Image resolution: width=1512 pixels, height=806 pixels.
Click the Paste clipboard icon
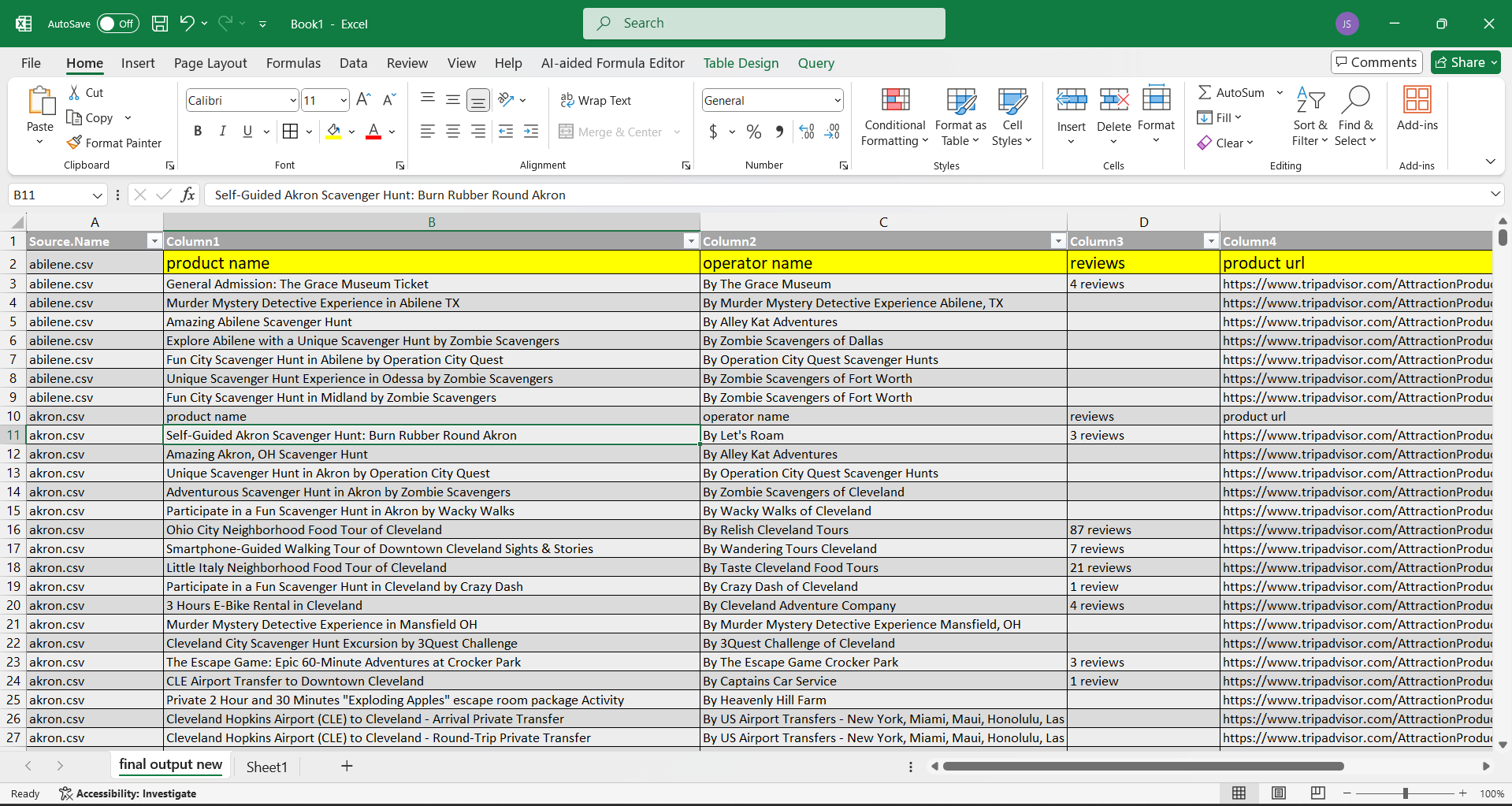tap(40, 101)
